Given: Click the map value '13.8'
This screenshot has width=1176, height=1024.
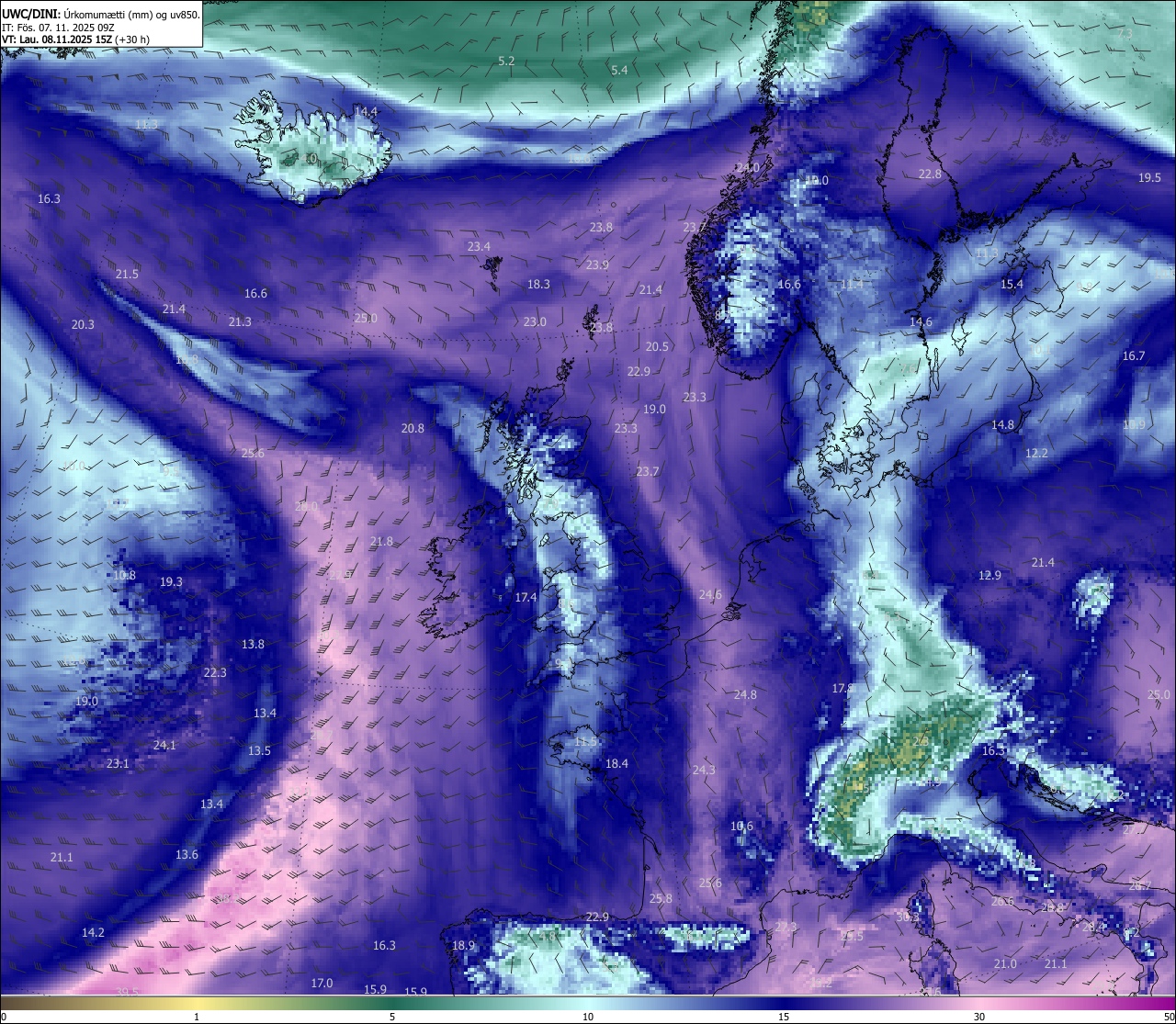Looking at the screenshot, I should [253, 644].
